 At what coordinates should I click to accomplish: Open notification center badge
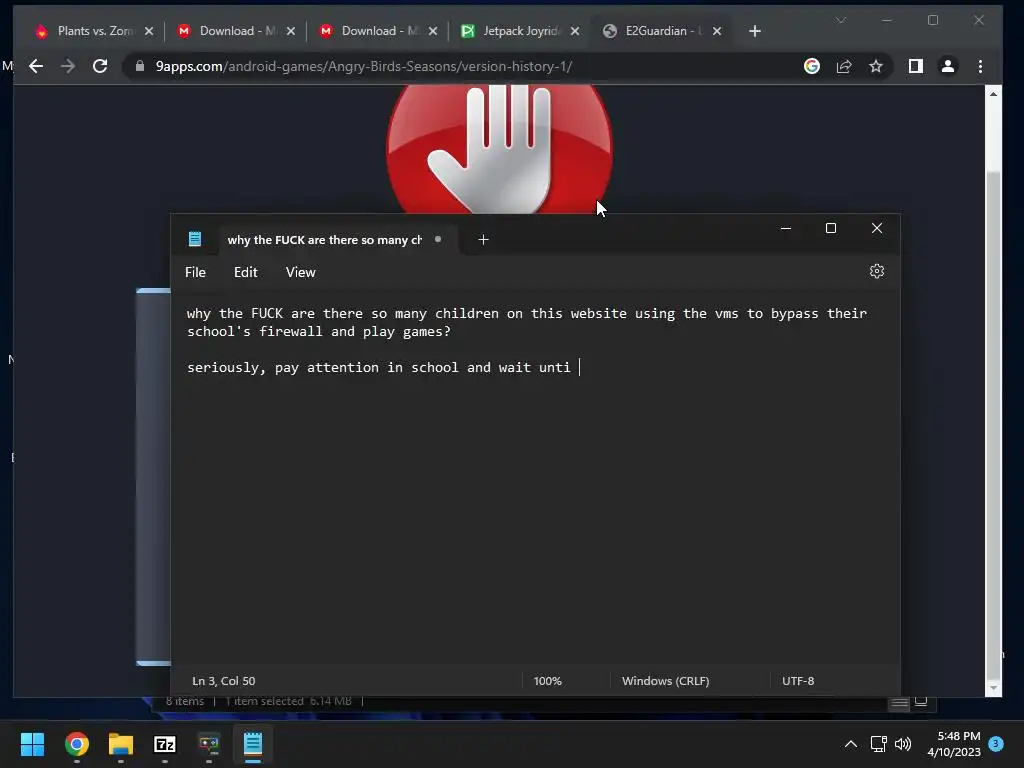[996, 743]
